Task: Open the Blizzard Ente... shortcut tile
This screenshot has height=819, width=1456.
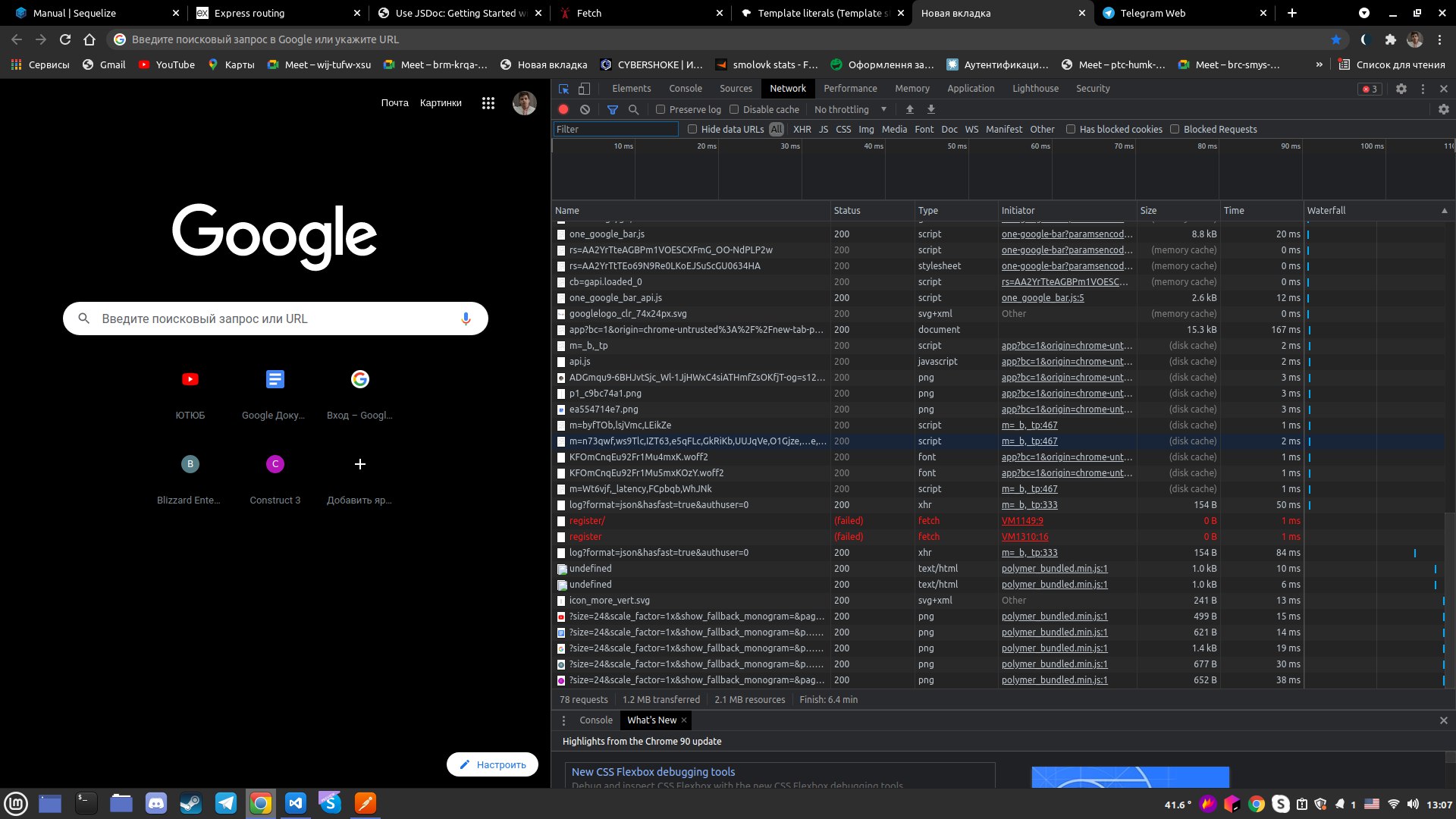Action: (x=190, y=478)
